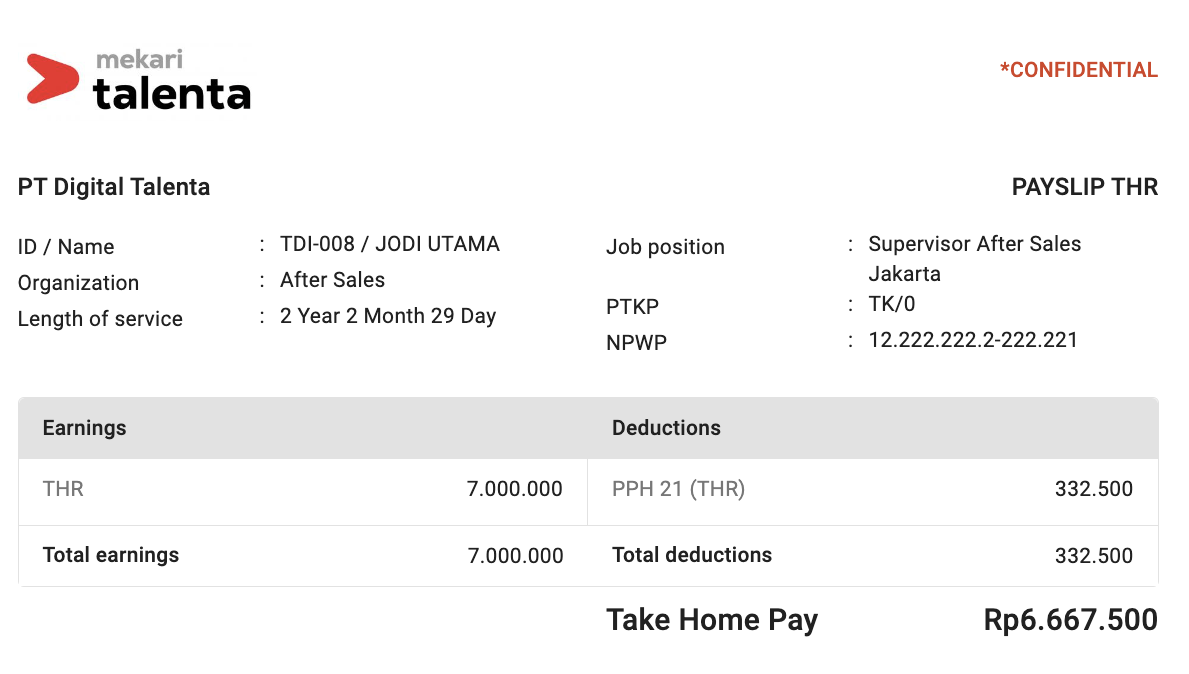This screenshot has height=674, width=1189.
Task: Select the THR earnings row label
Action: click(x=63, y=489)
